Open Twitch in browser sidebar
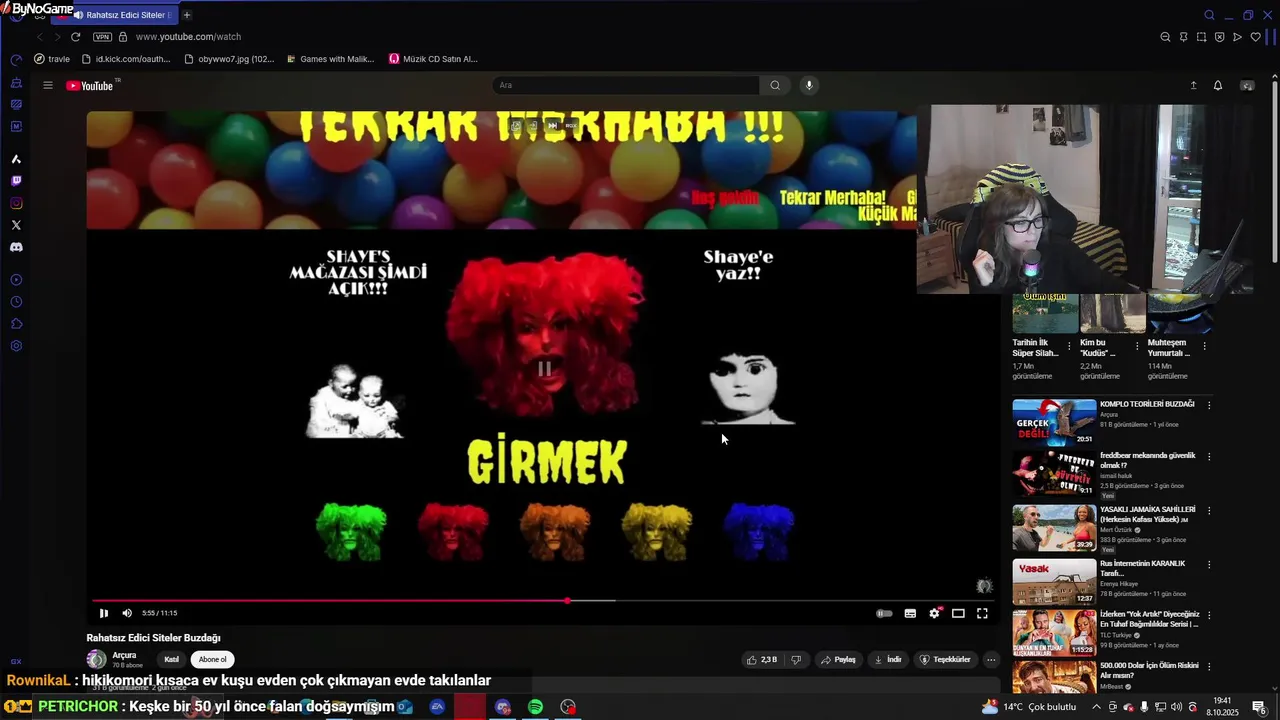 (x=16, y=181)
